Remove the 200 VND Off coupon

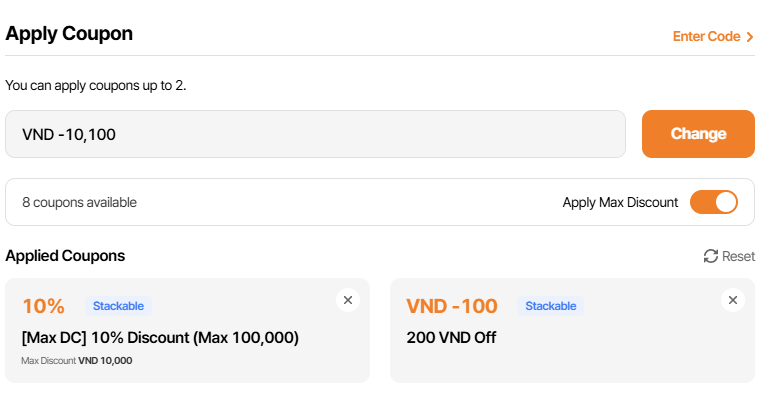(x=732, y=299)
